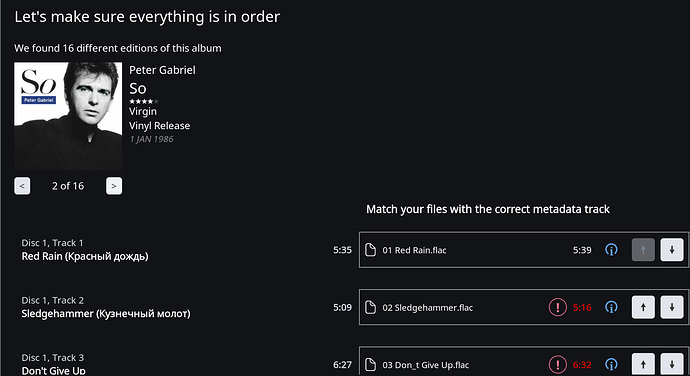690x376 pixels.
Task: Click the Don't Give Up duration warning icon
Action: pyautogui.click(x=558, y=365)
